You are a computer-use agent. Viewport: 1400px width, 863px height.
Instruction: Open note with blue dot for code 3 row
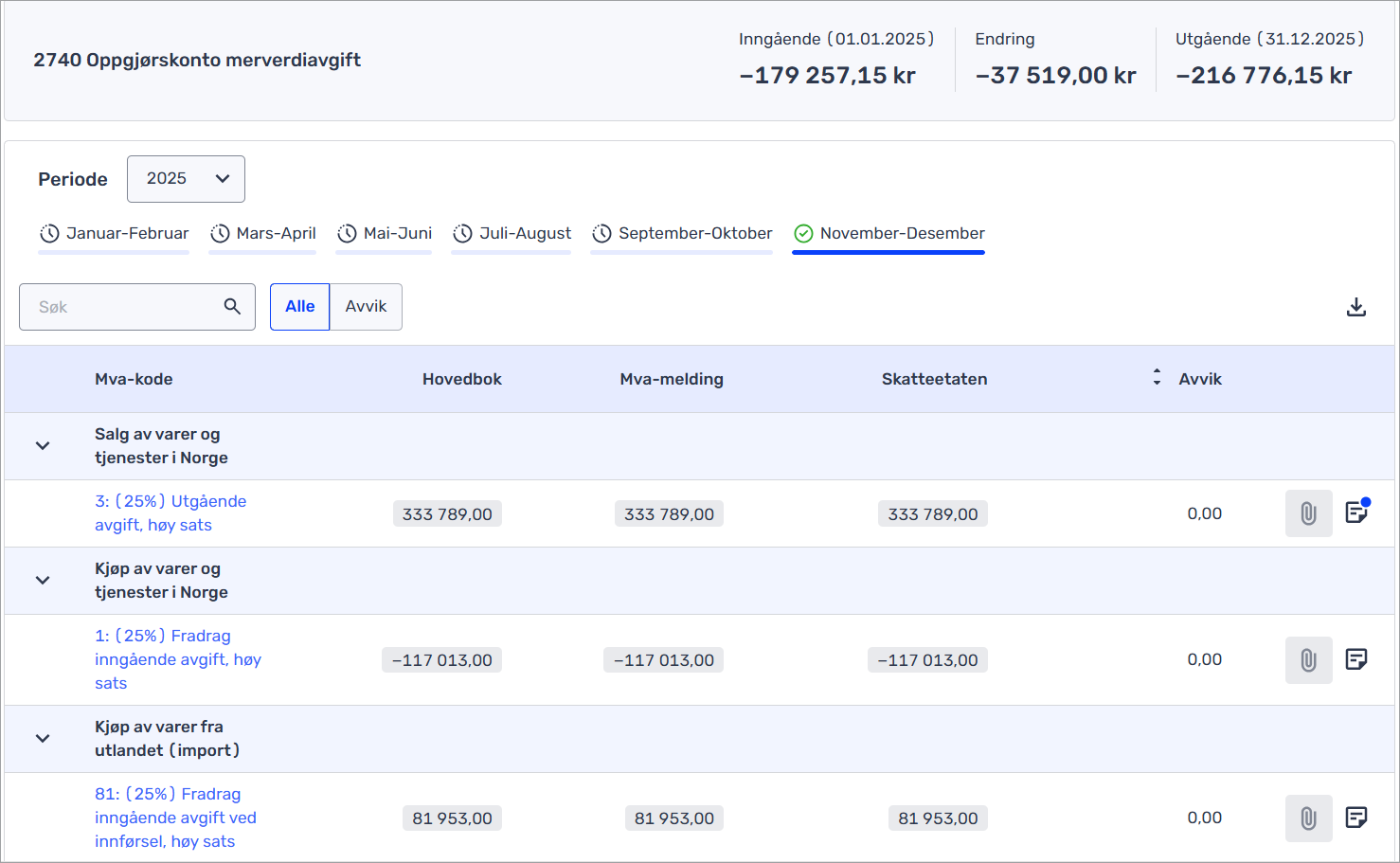pyautogui.click(x=1355, y=512)
